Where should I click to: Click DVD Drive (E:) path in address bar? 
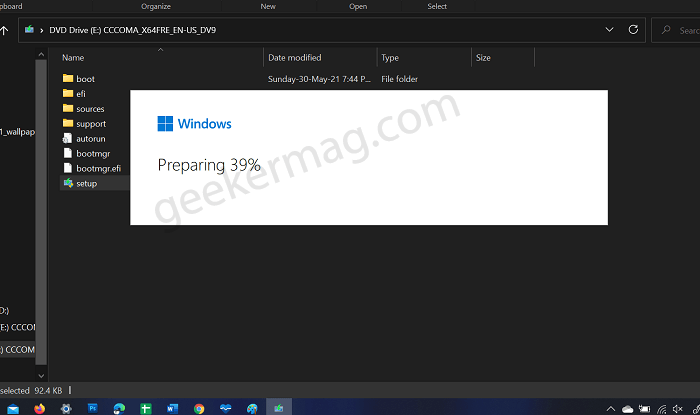pyautogui.click(x=133, y=30)
